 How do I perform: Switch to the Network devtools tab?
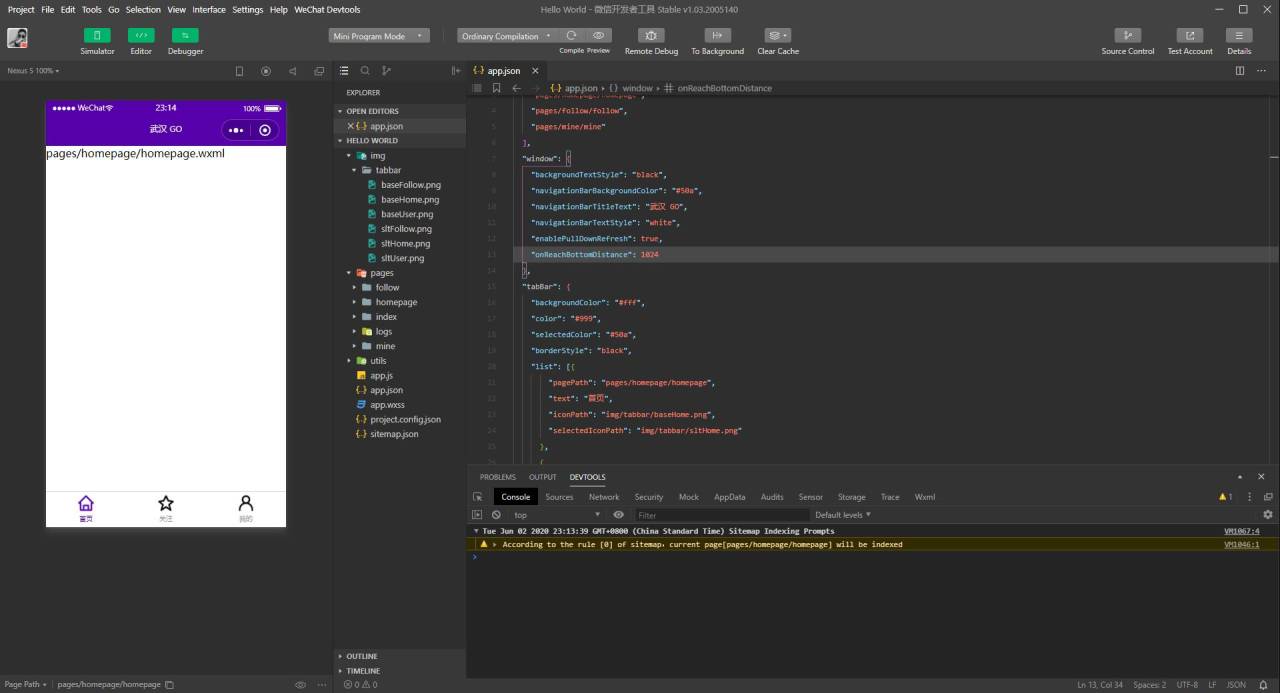(603, 497)
